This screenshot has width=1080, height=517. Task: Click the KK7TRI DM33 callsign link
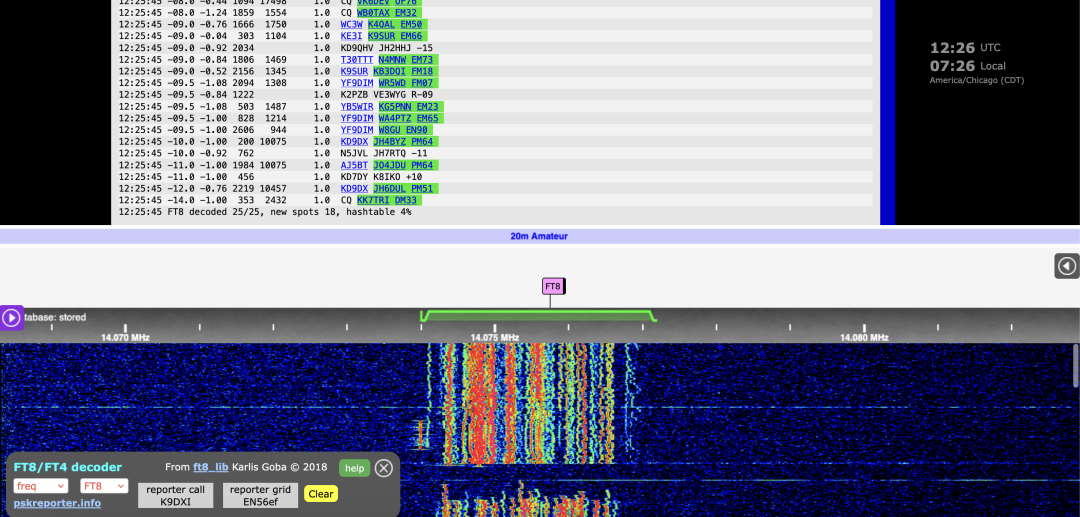point(386,200)
